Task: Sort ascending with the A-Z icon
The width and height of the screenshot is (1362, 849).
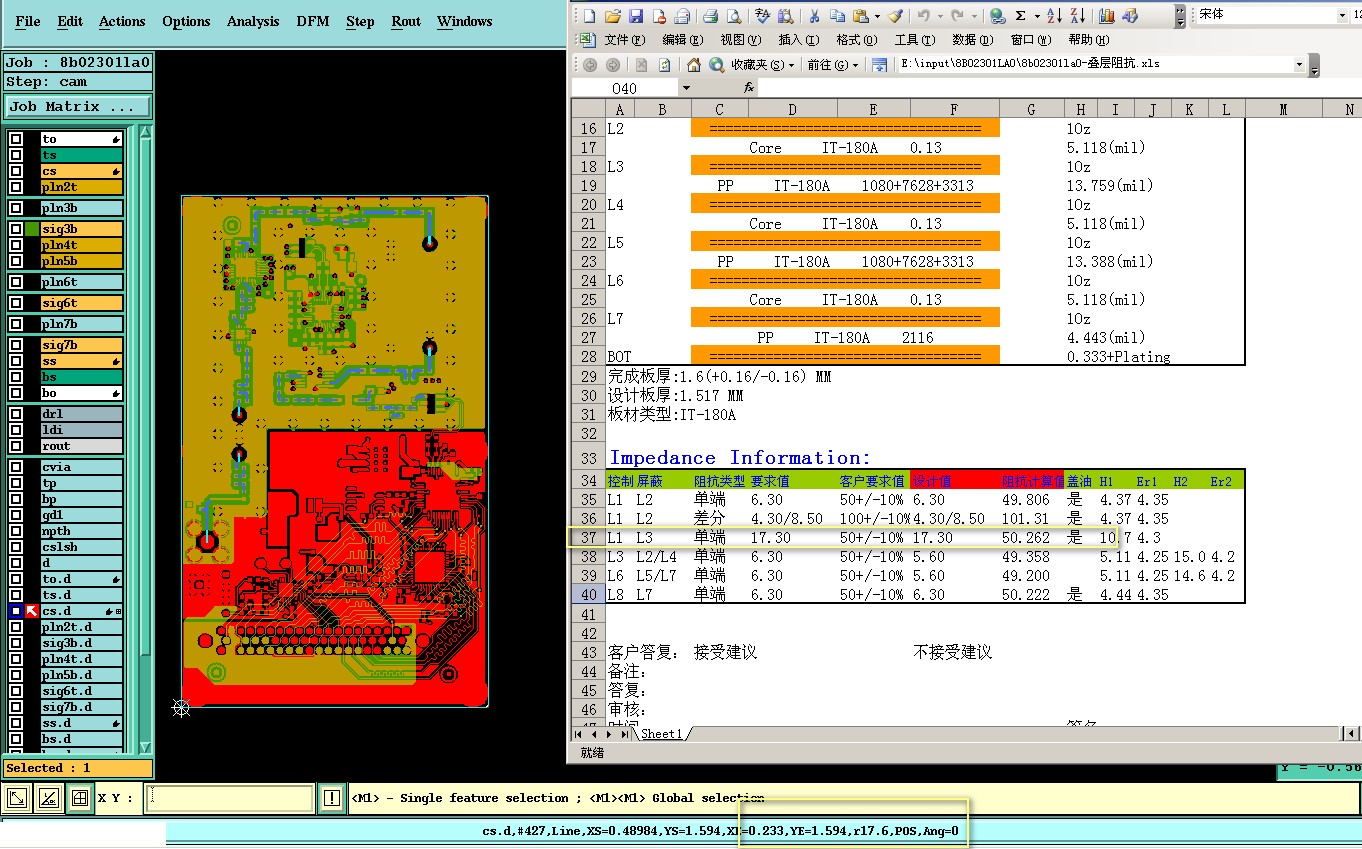Action: (1053, 15)
